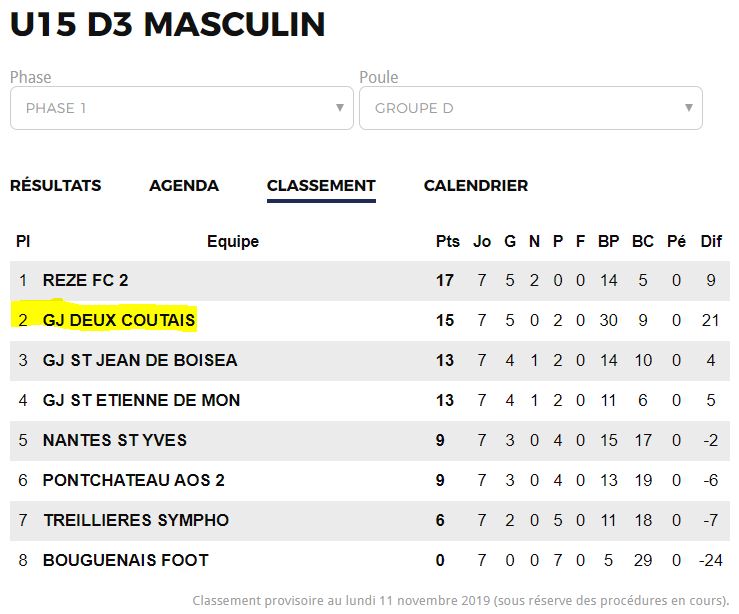This screenshot has width=739, height=614.
Task: Click the arrow of the Poule selector
Action: coord(689,108)
